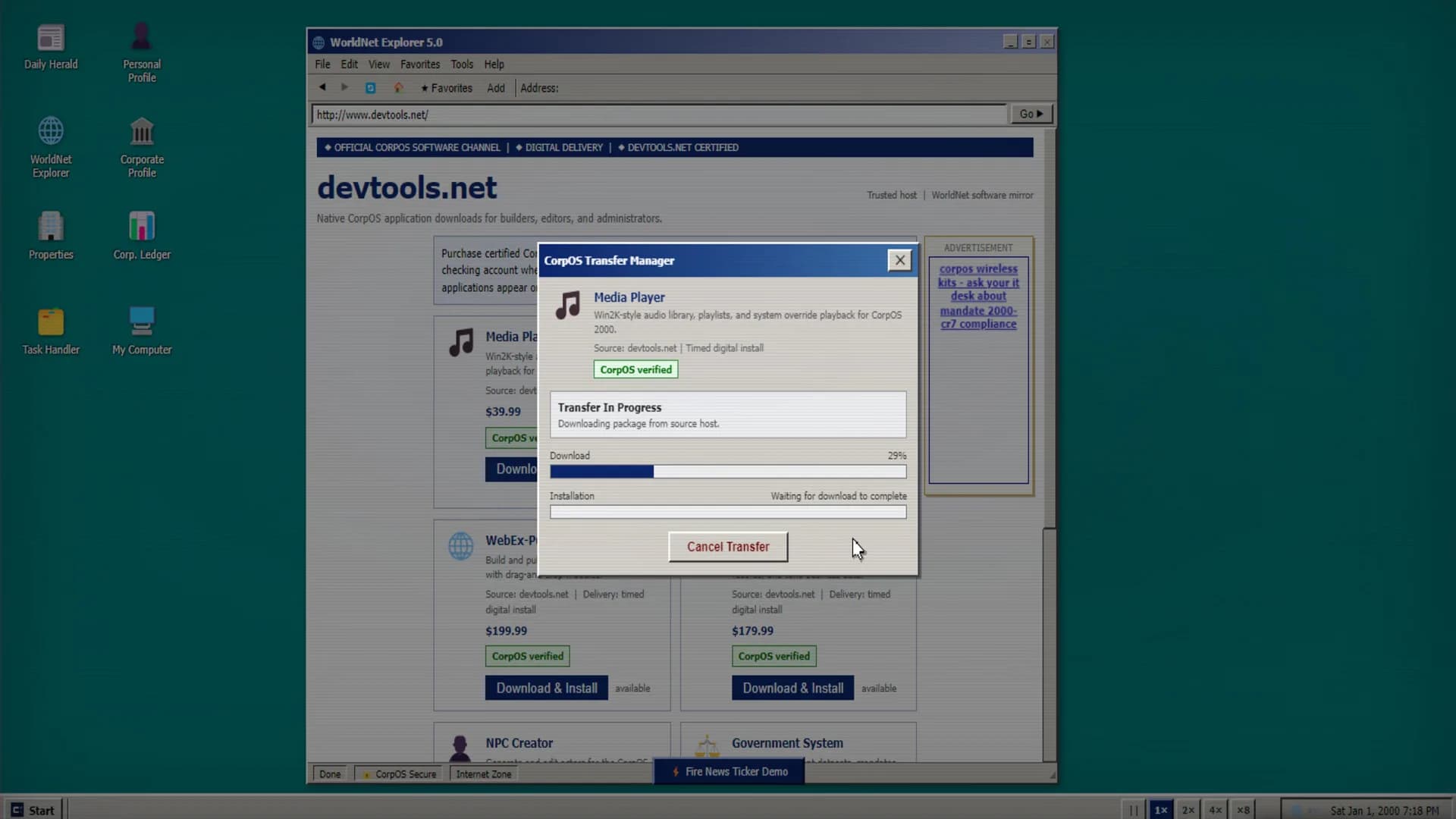The image size is (1456, 819).
Task: Click the WorldNet software mirror label
Action: tap(982, 195)
